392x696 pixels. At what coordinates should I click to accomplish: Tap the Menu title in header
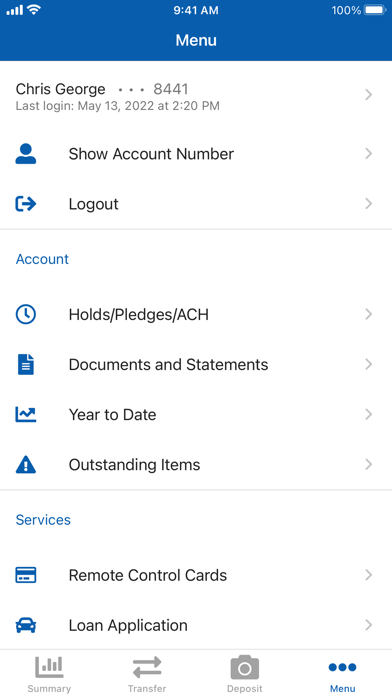coord(196,40)
